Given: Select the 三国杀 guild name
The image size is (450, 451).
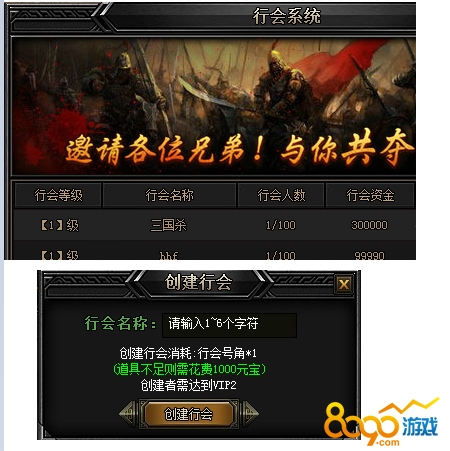Looking at the screenshot, I should click(x=169, y=225).
